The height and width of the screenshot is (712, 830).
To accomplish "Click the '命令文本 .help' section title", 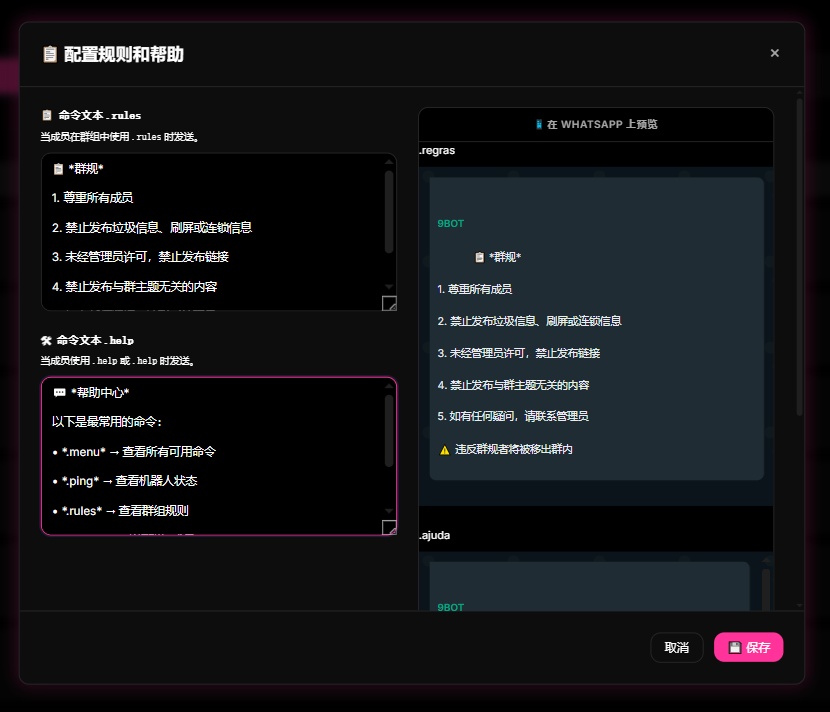I will (95, 340).
